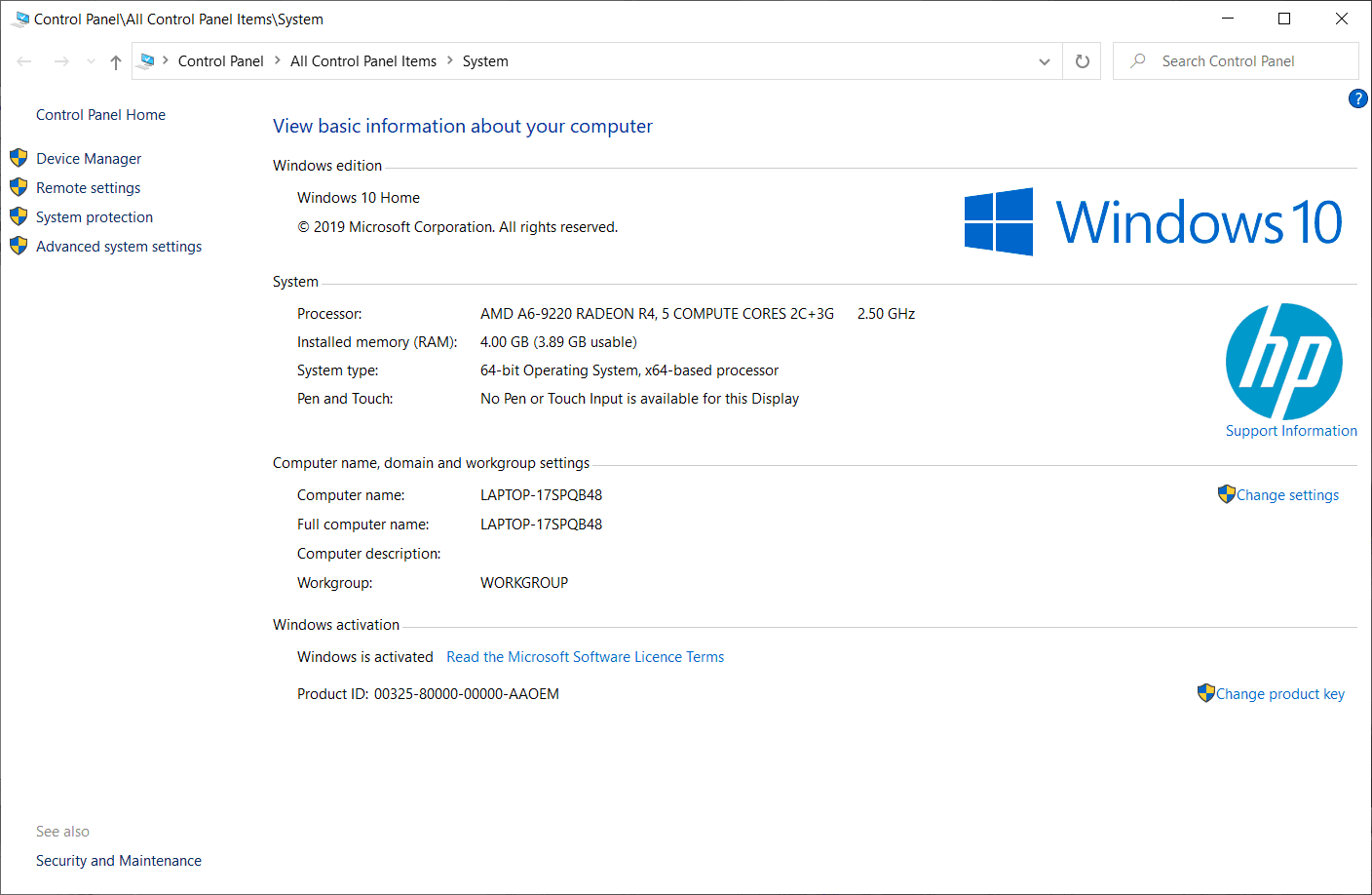Click 'Windows is activated' text

click(x=365, y=657)
